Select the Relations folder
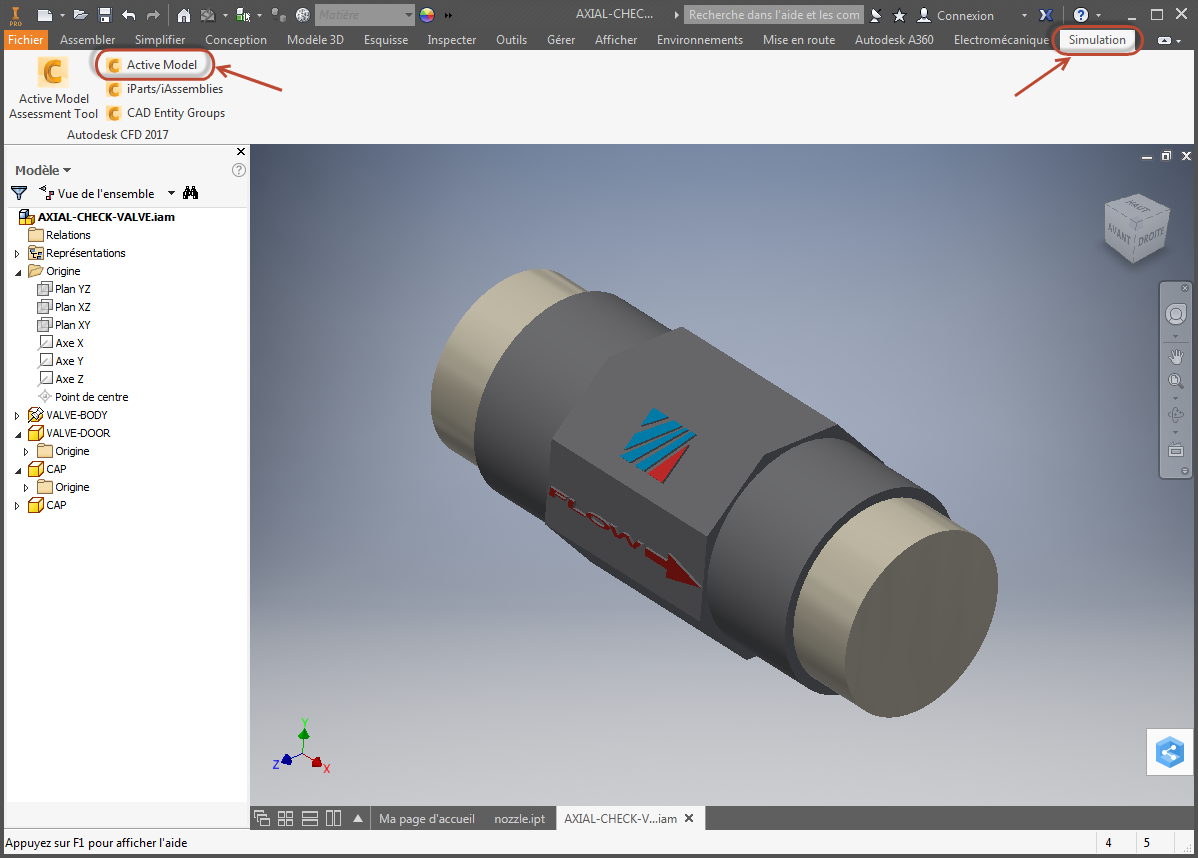1198x858 pixels. pos(60,235)
